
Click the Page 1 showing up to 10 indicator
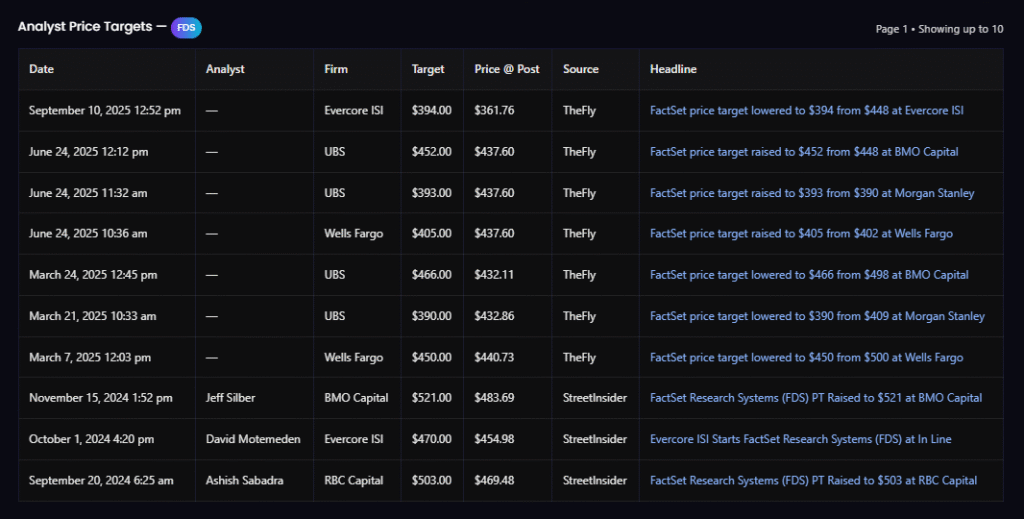[x=939, y=29]
